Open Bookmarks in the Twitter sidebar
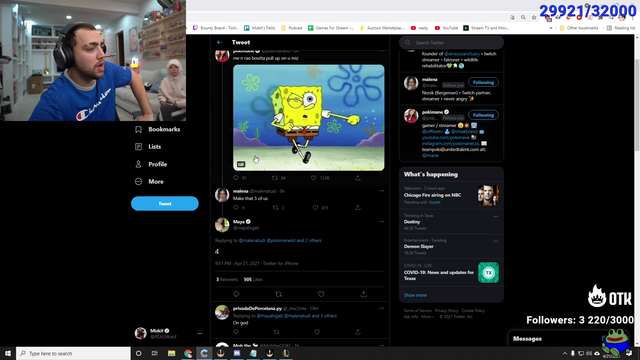The width and height of the screenshot is (640, 360). point(158,129)
